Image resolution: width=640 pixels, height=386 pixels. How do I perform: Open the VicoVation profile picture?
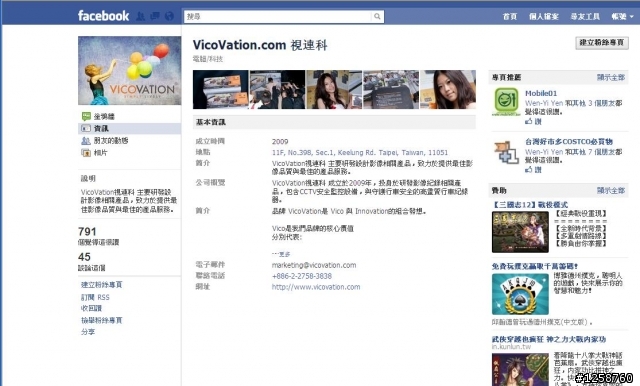(x=129, y=71)
